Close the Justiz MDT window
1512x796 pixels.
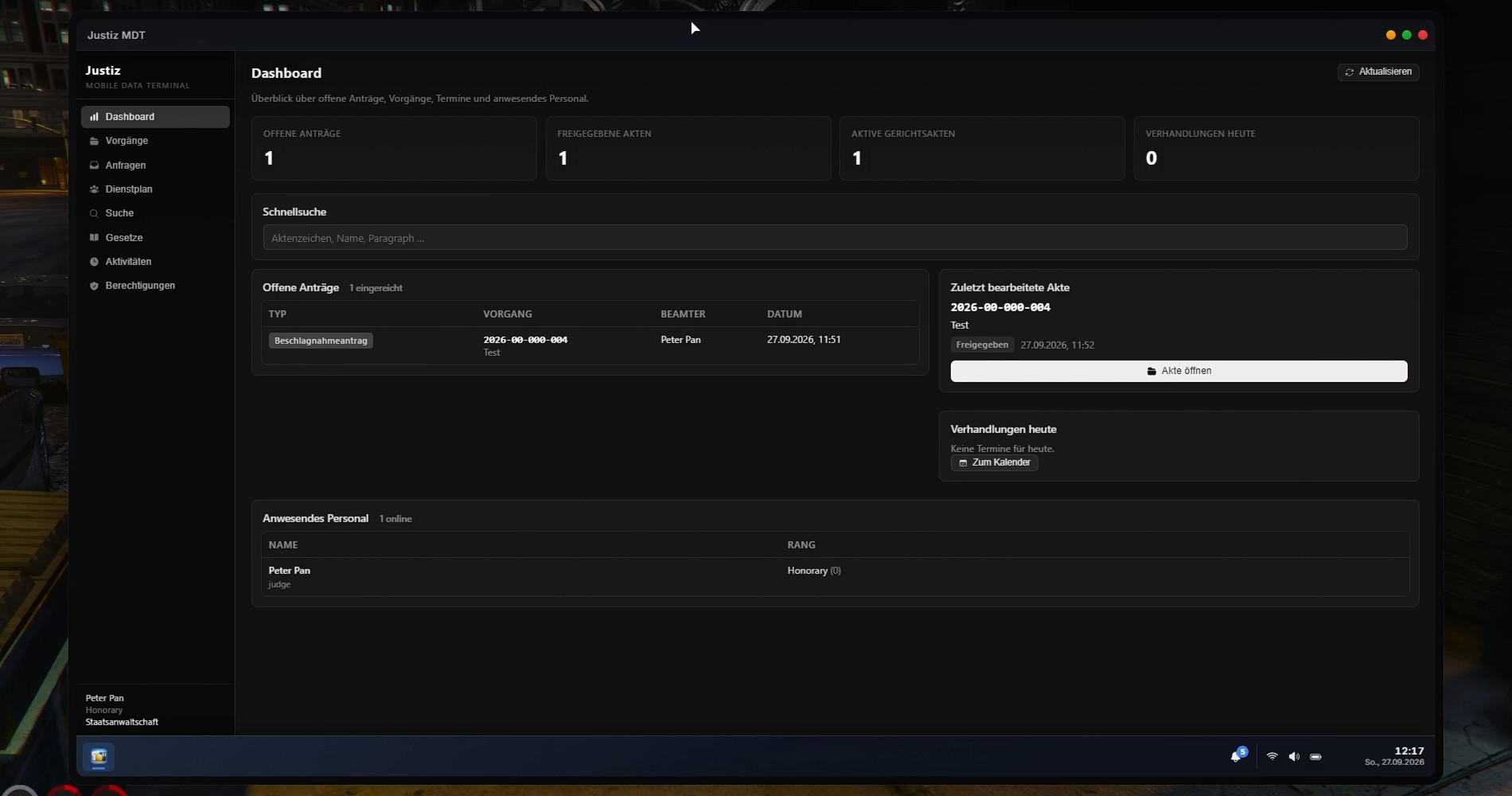click(x=1423, y=35)
